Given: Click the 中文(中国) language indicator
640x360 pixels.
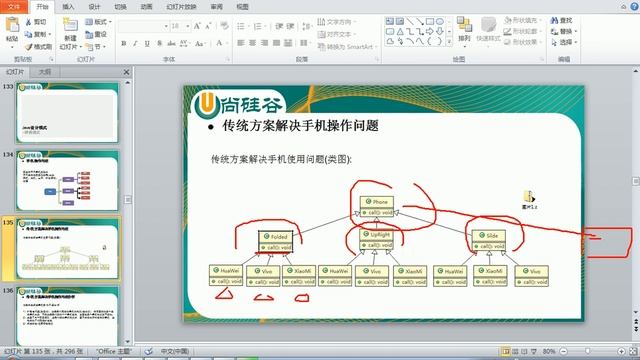Looking at the screenshot, I should 174,351.
